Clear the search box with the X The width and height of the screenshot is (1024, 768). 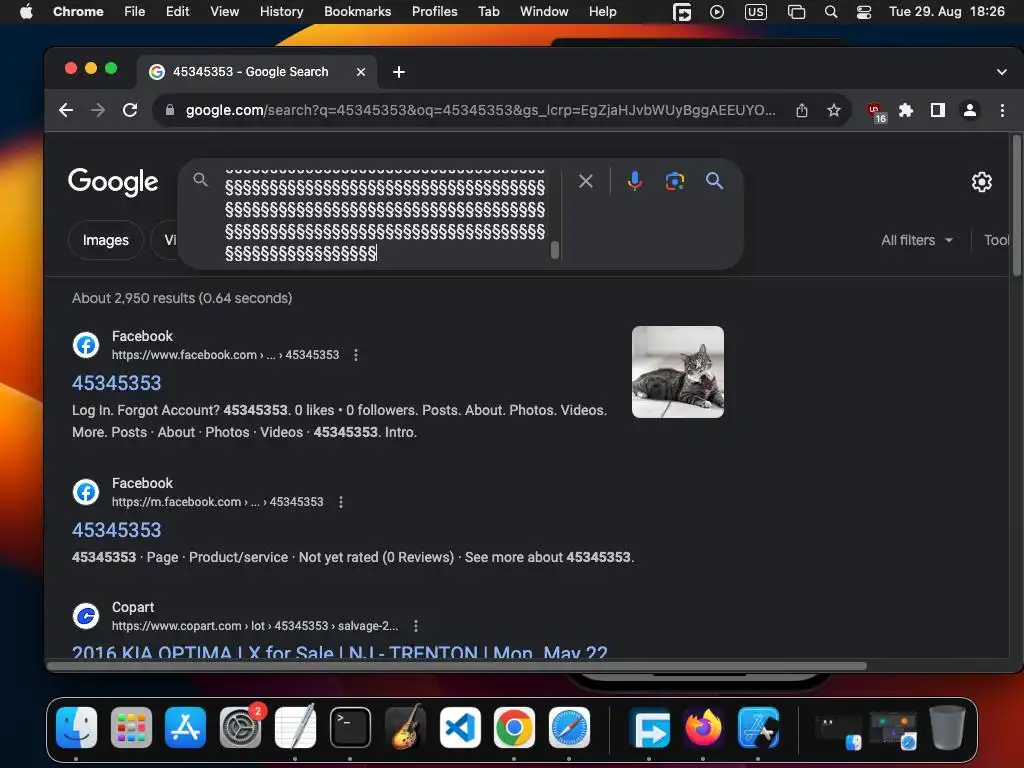[586, 181]
